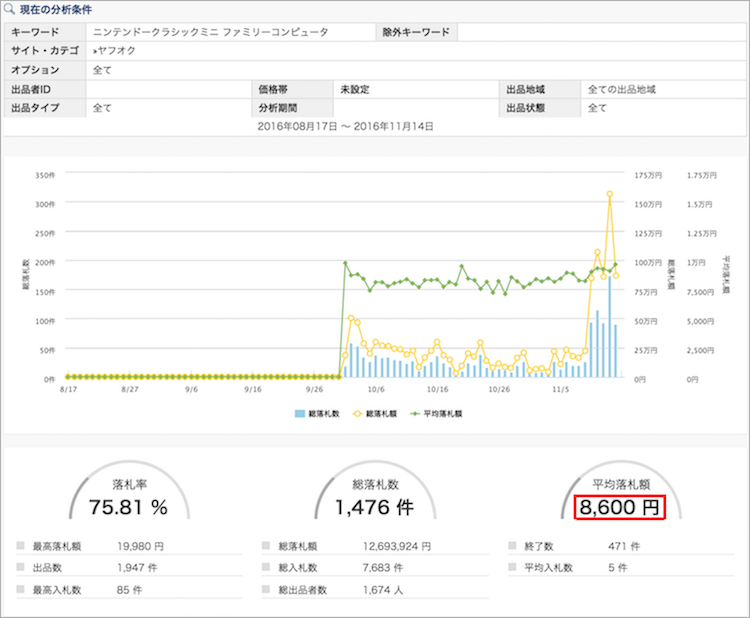
Task: Click the gray square beside 出品数
Action: [x=21, y=568]
